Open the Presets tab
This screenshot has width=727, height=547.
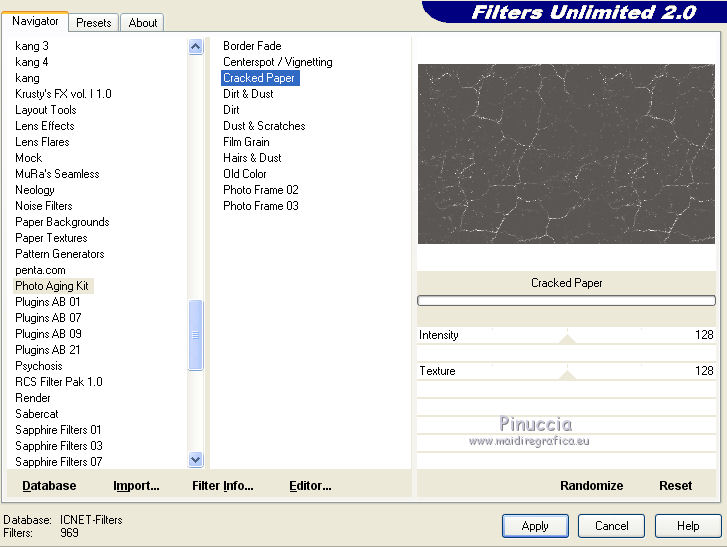point(94,23)
